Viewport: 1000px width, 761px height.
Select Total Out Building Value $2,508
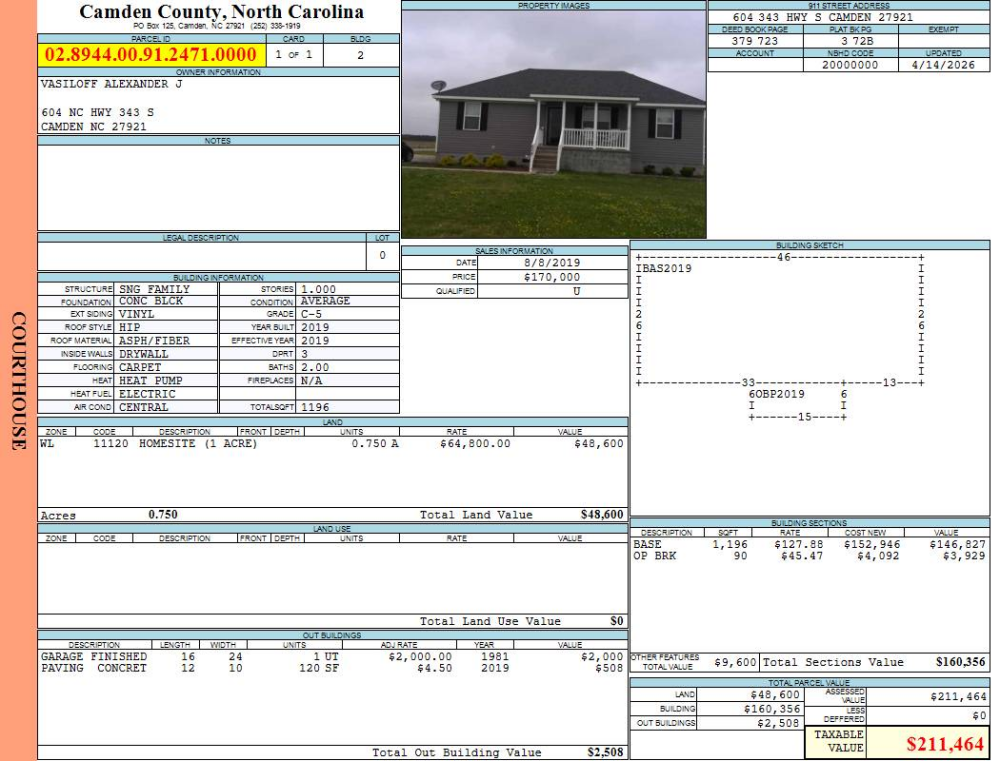coord(605,753)
